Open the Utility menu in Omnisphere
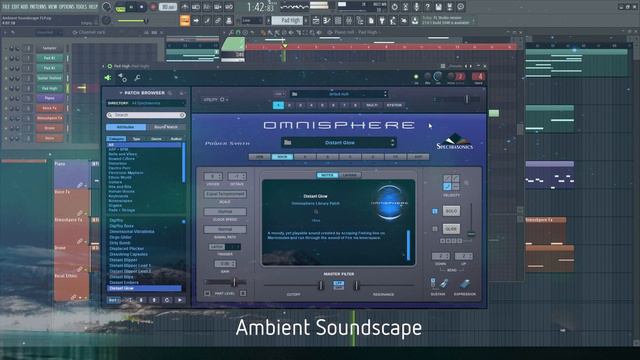The width and height of the screenshot is (640, 360). [x=215, y=99]
